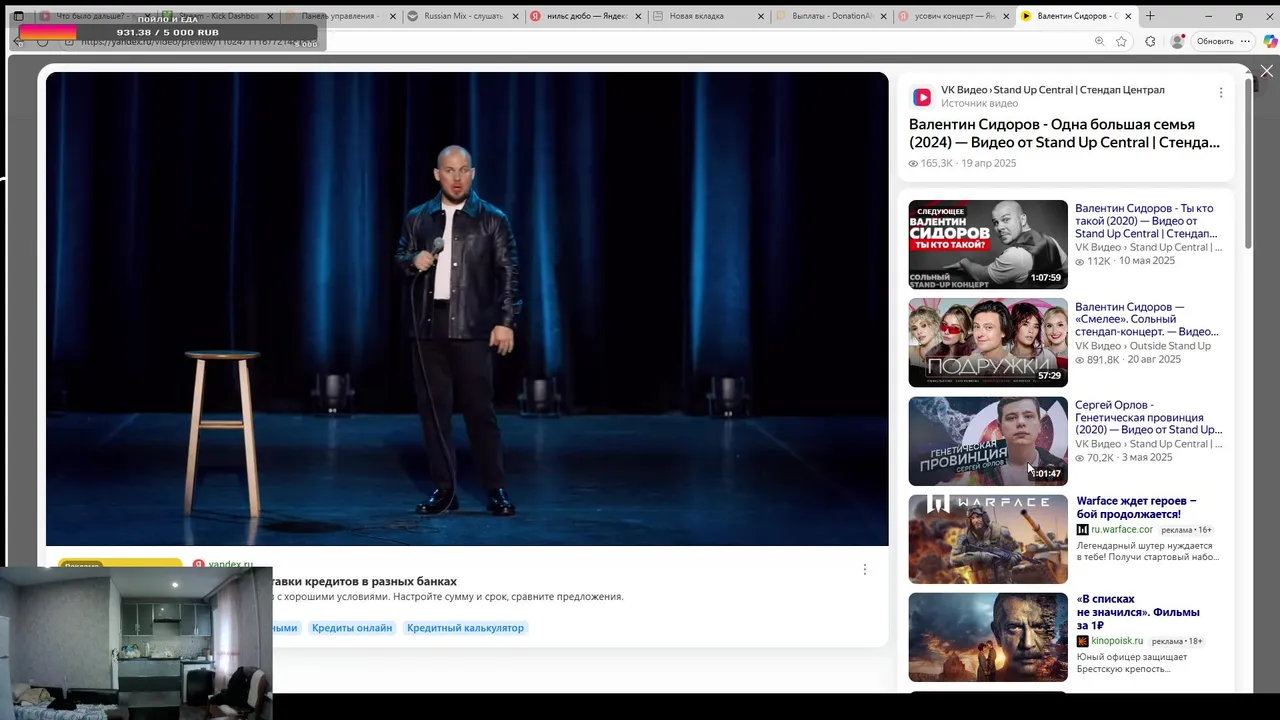The height and width of the screenshot is (720, 1280).
Task: Click the VK Video source logo icon
Action: coord(922,97)
